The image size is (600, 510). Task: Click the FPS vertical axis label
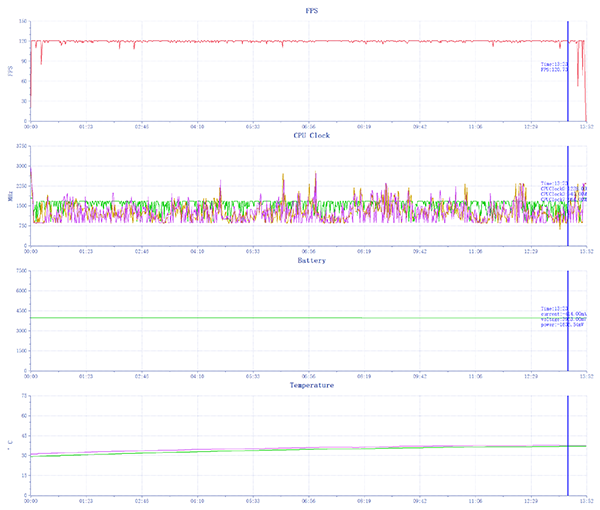(x=11, y=71)
